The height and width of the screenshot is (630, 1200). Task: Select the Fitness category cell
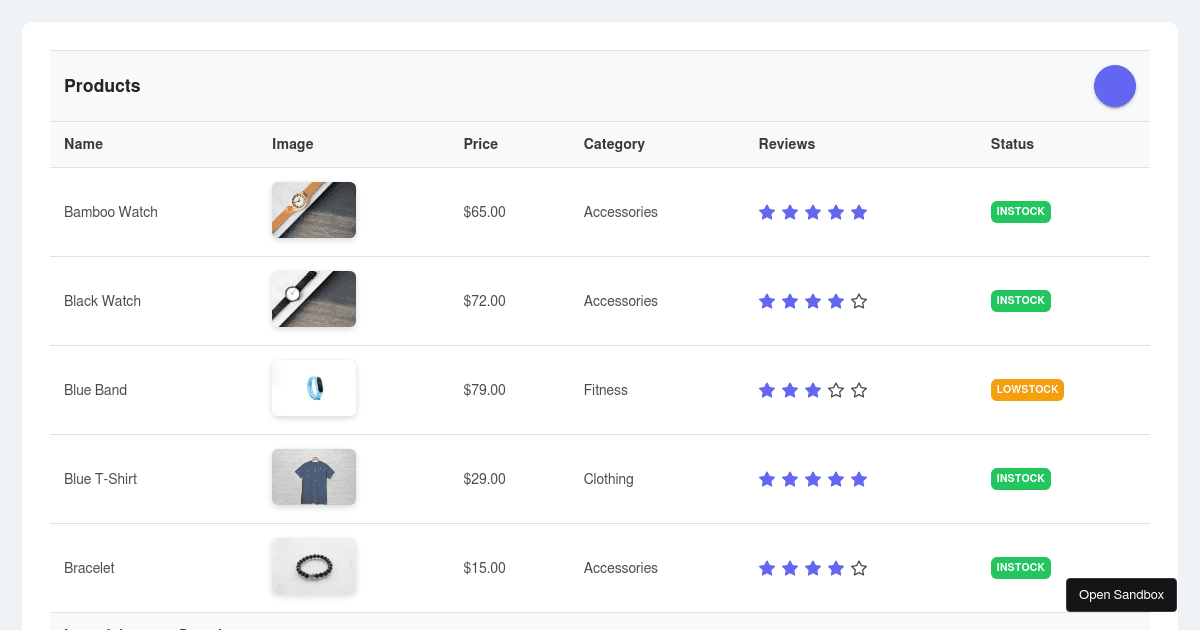606,390
